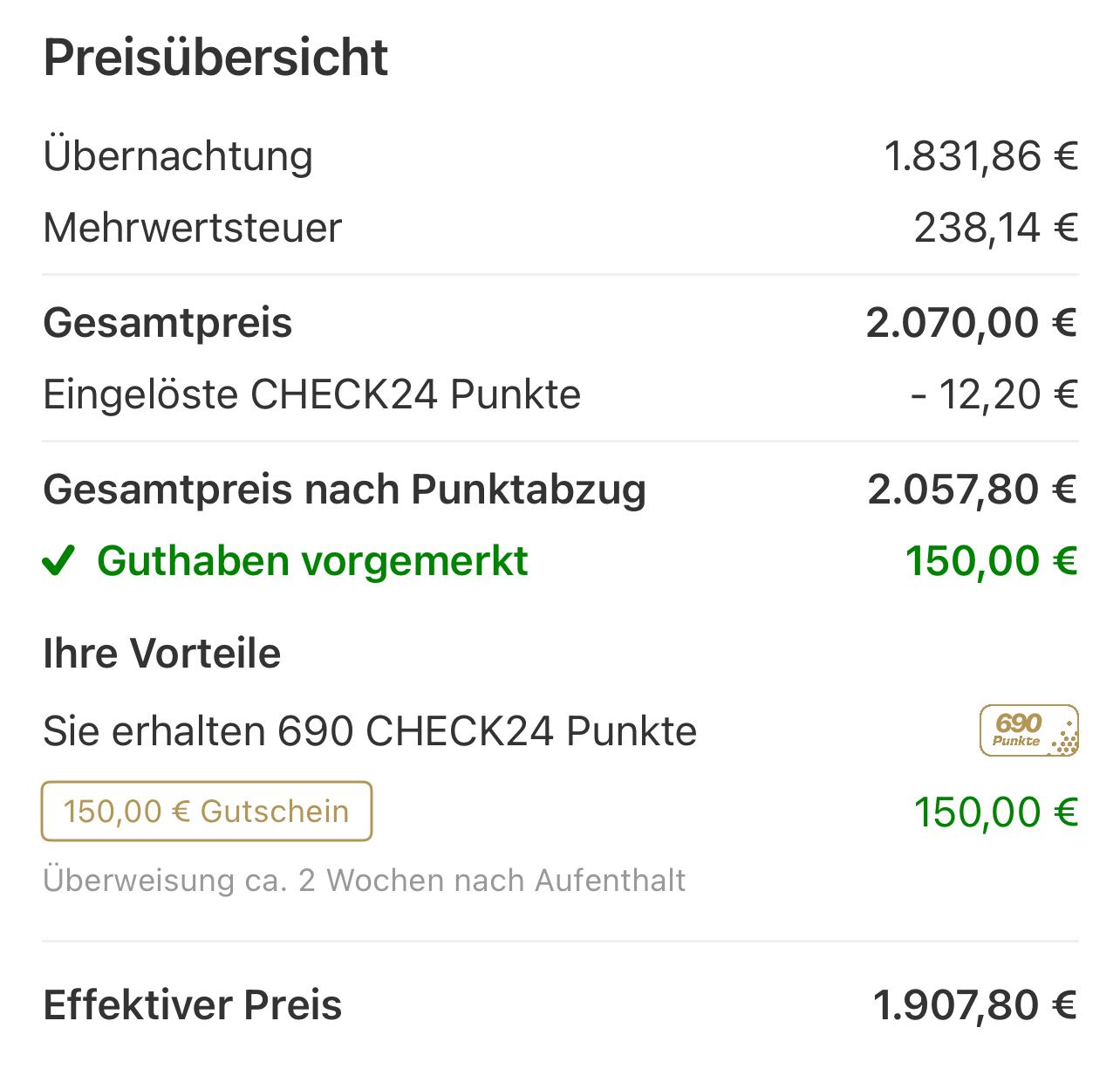Click Gesamtpreis nach Punktabzug label
Screen dimensions: 1120x1076
coord(345,490)
